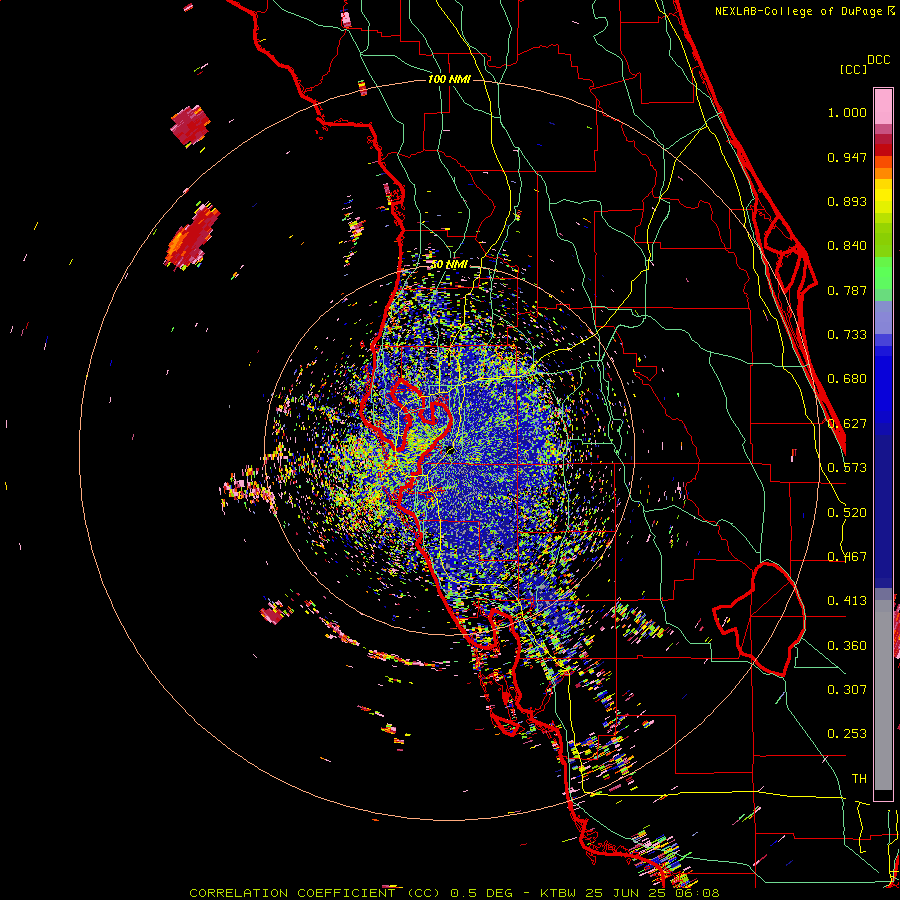Click the Correlation Coefficient KTBW product title
The width and height of the screenshot is (900, 900).
tap(454, 893)
